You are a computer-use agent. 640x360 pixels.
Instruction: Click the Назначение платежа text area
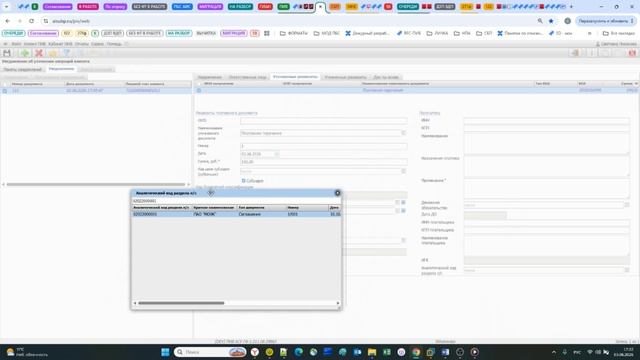pyautogui.click(x=547, y=166)
